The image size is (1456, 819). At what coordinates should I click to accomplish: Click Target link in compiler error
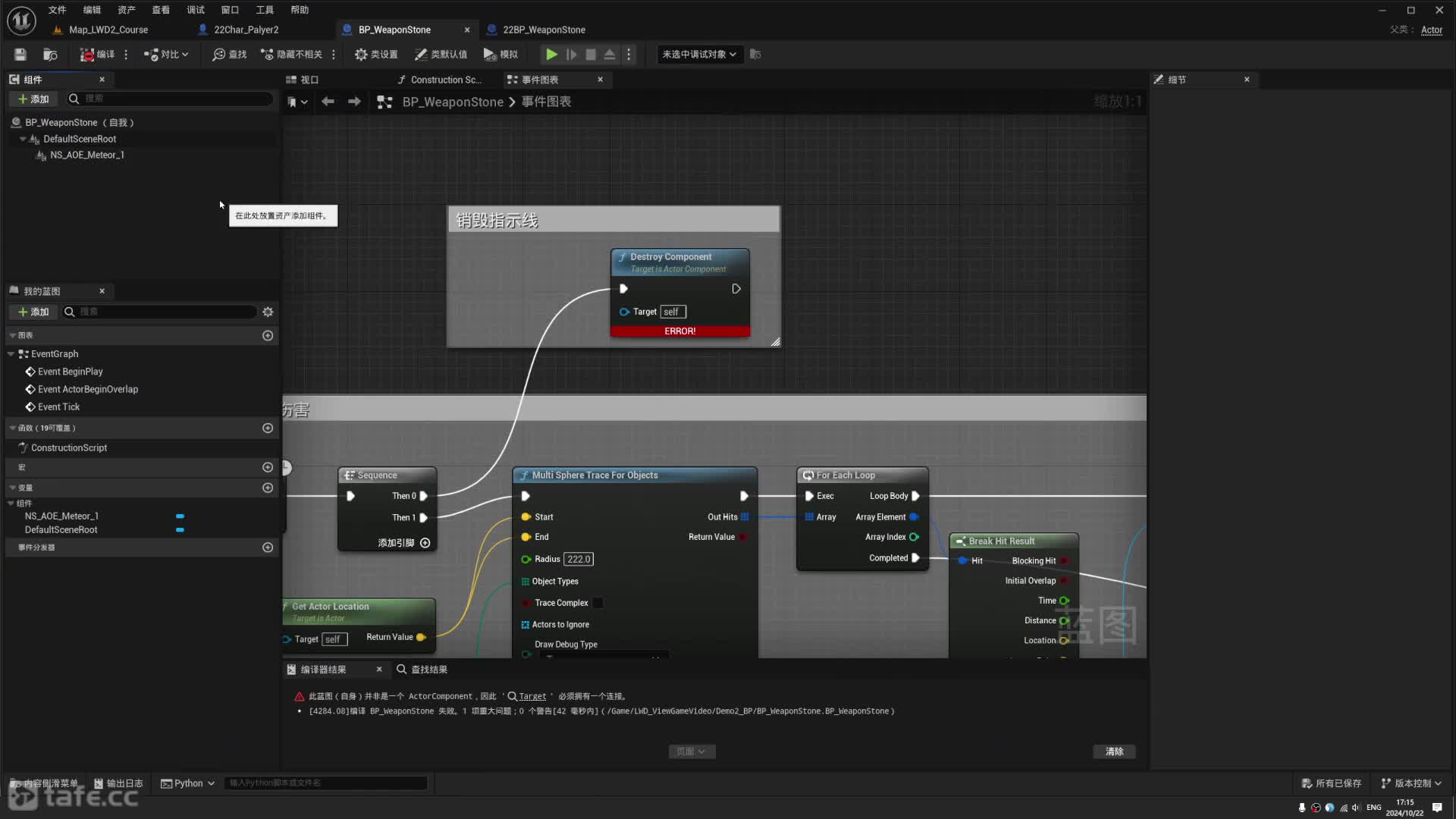coord(532,696)
